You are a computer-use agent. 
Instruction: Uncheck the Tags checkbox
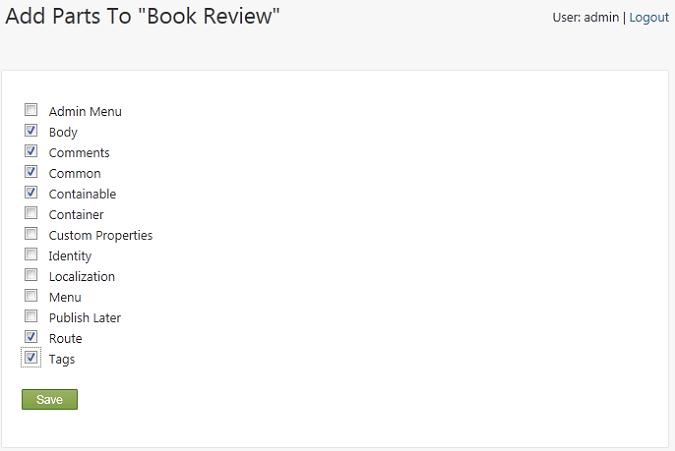[x=31, y=357]
